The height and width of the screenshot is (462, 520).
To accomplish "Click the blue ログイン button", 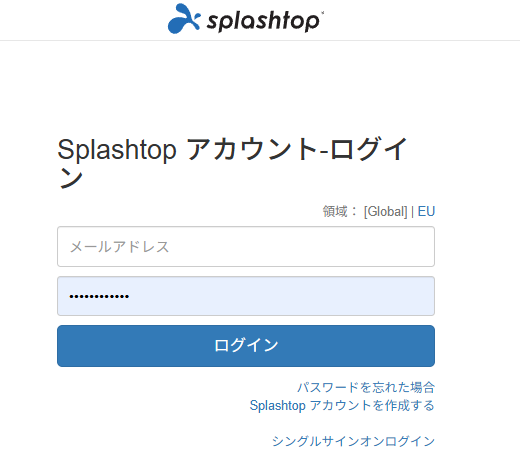I will pos(246,346).
